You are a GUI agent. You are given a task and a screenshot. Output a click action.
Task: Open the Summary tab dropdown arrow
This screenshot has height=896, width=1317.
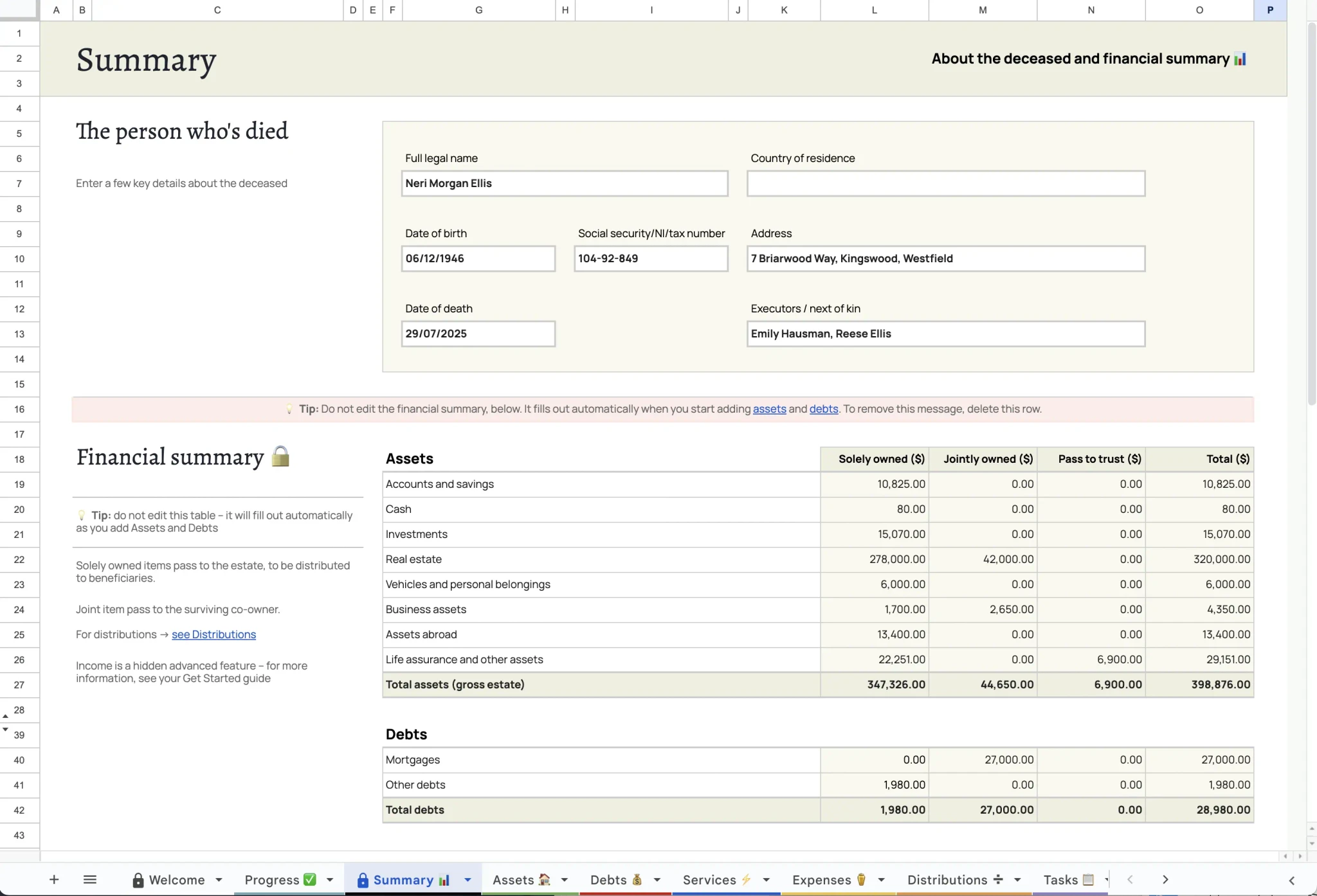[x=468, y=879]
